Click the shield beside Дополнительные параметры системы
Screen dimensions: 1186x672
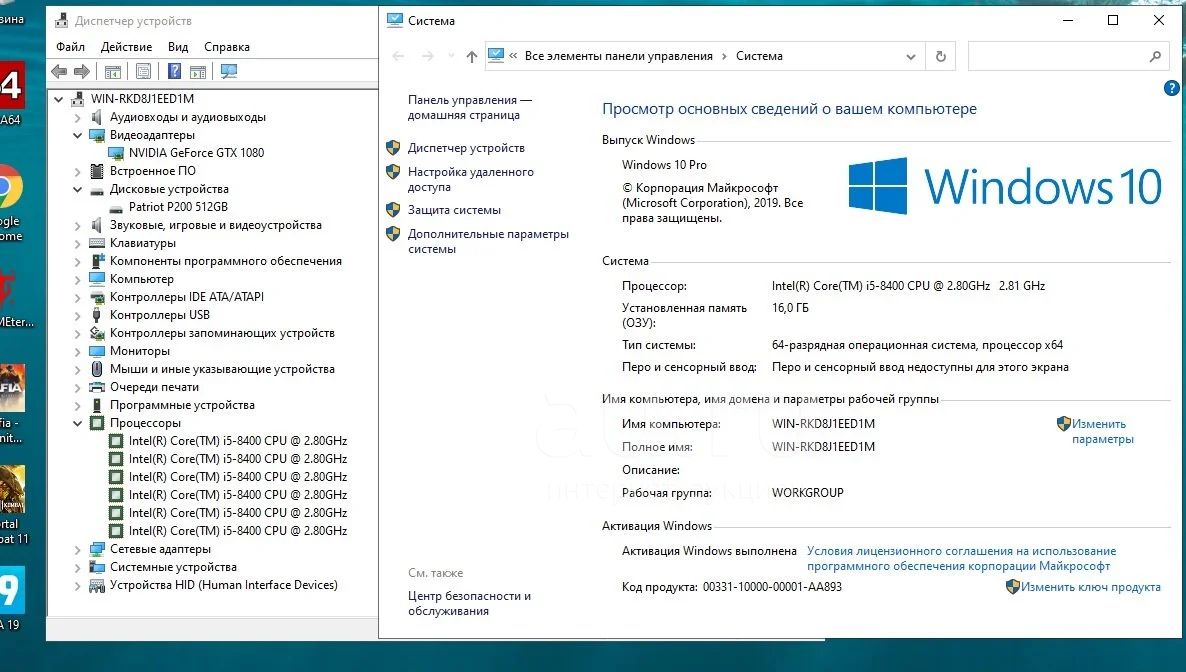pos(393,234)
